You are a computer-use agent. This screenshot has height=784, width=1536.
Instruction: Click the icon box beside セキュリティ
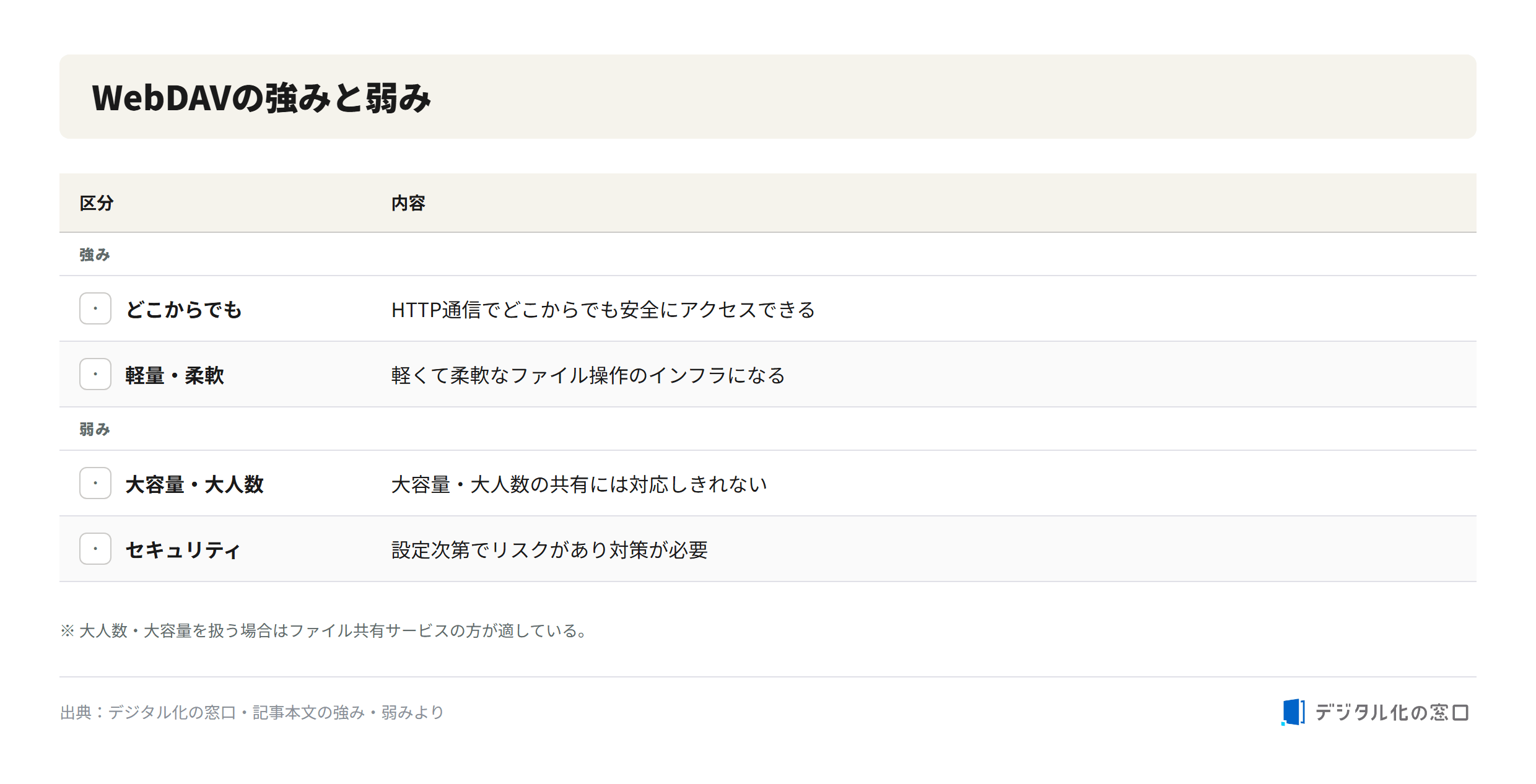click(x=95, y=549)
